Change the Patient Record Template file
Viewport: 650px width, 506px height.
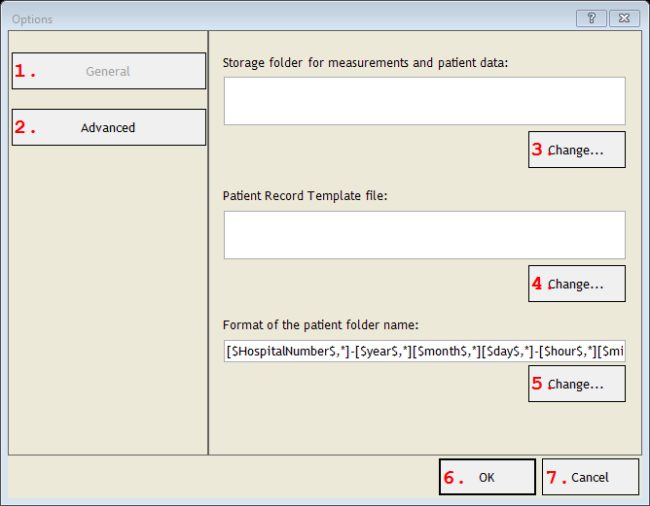pyautogui.click(x=577, y=284)
